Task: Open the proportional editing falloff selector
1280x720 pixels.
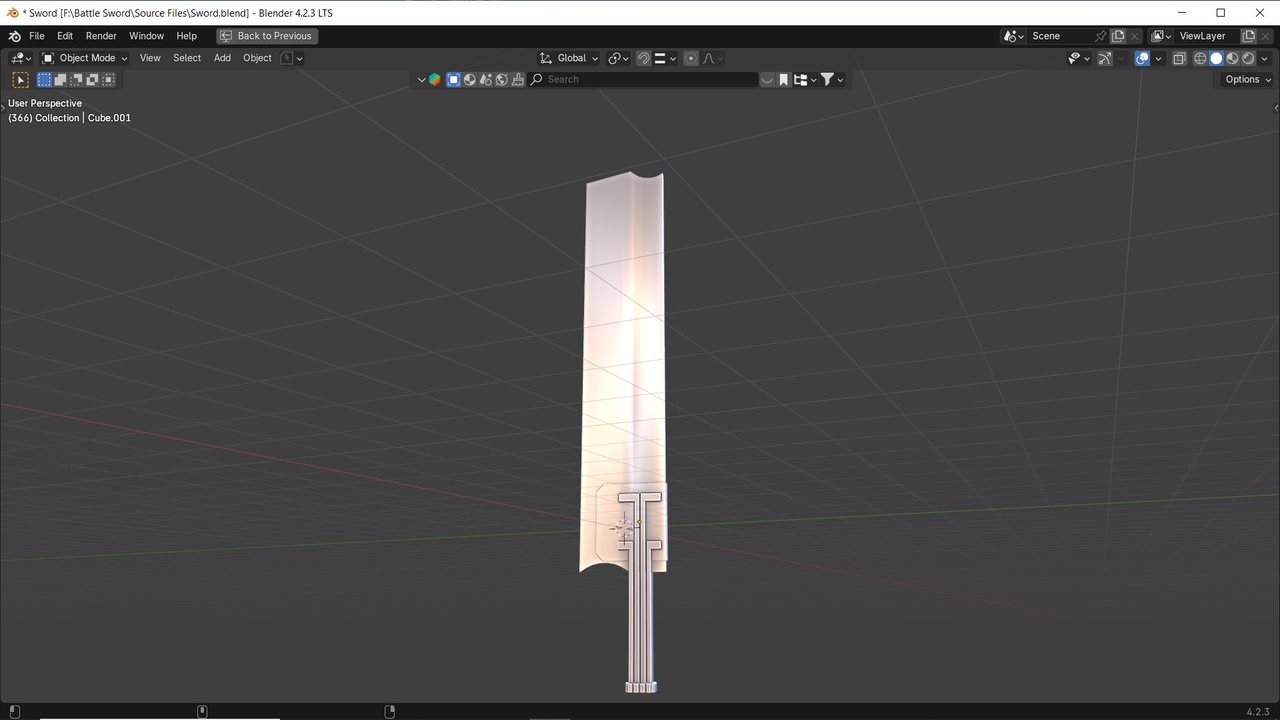Action: coord(713,58)
